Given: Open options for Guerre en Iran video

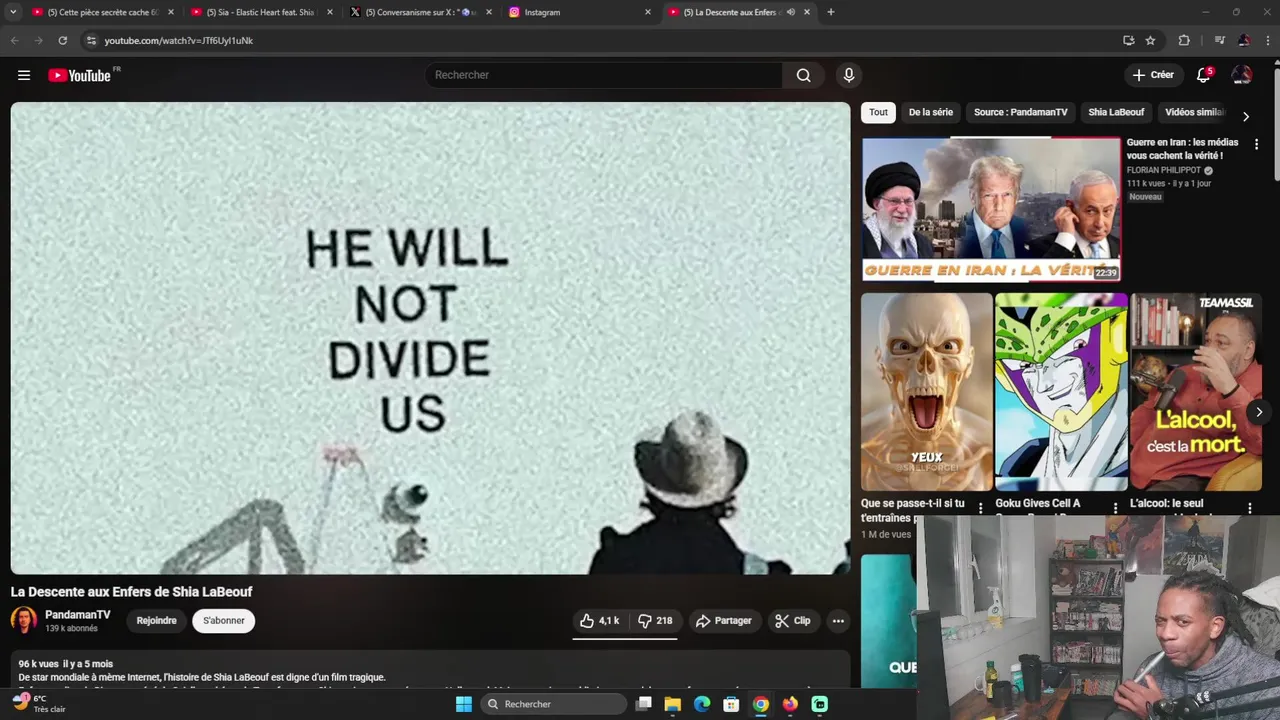Looking at the screenshot, I should [1256, 144].
